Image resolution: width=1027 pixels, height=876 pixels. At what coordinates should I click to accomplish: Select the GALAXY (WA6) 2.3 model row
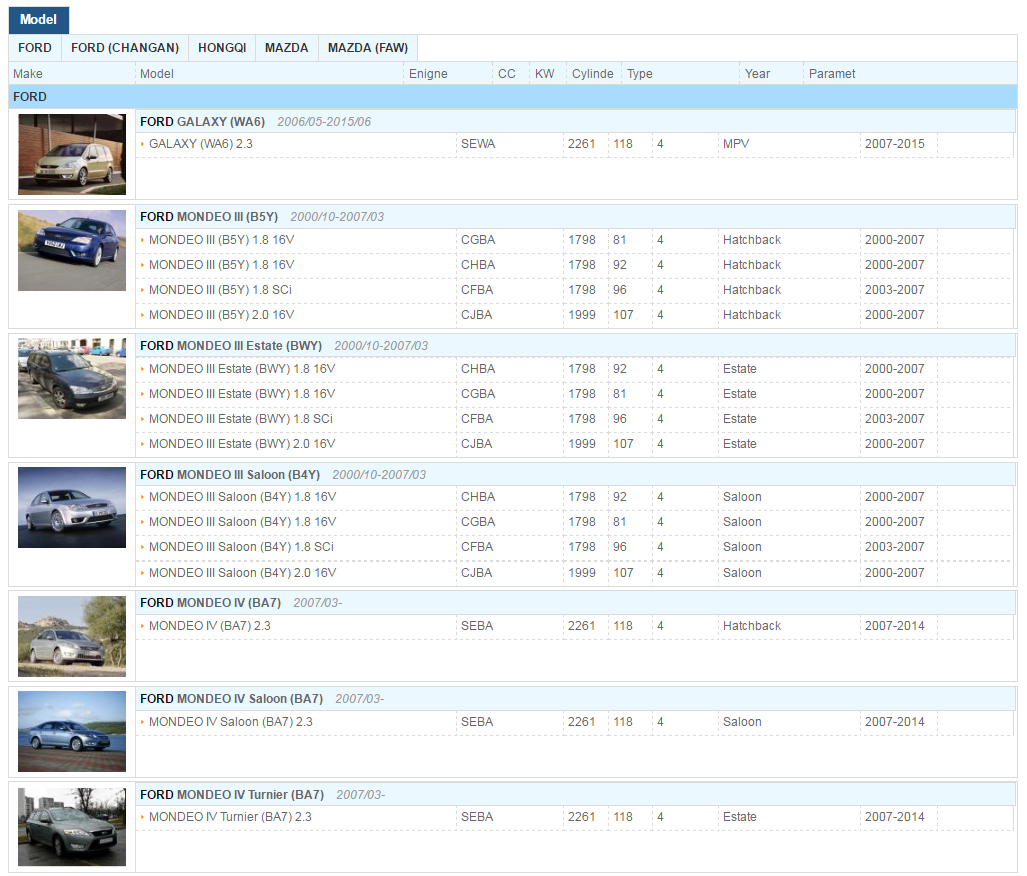coord(576,144)
